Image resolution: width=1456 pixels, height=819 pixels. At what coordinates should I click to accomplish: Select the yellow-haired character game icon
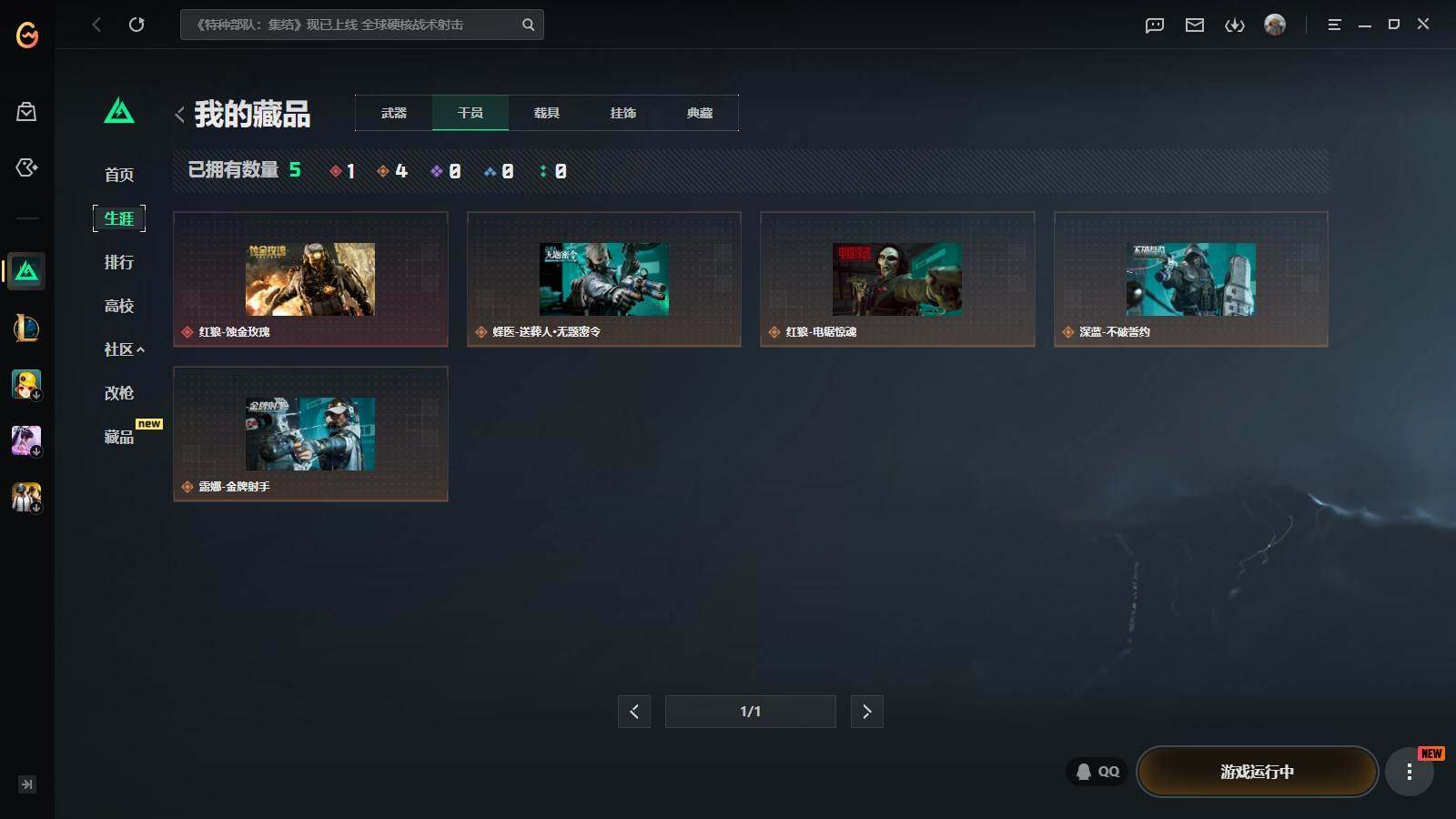[26, 384]
